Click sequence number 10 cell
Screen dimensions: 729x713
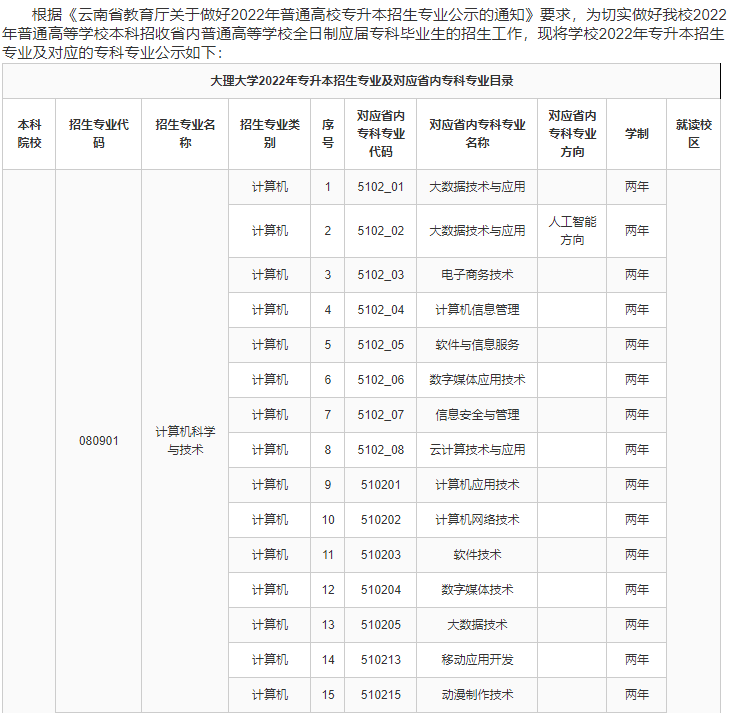(x=328, y=520)
